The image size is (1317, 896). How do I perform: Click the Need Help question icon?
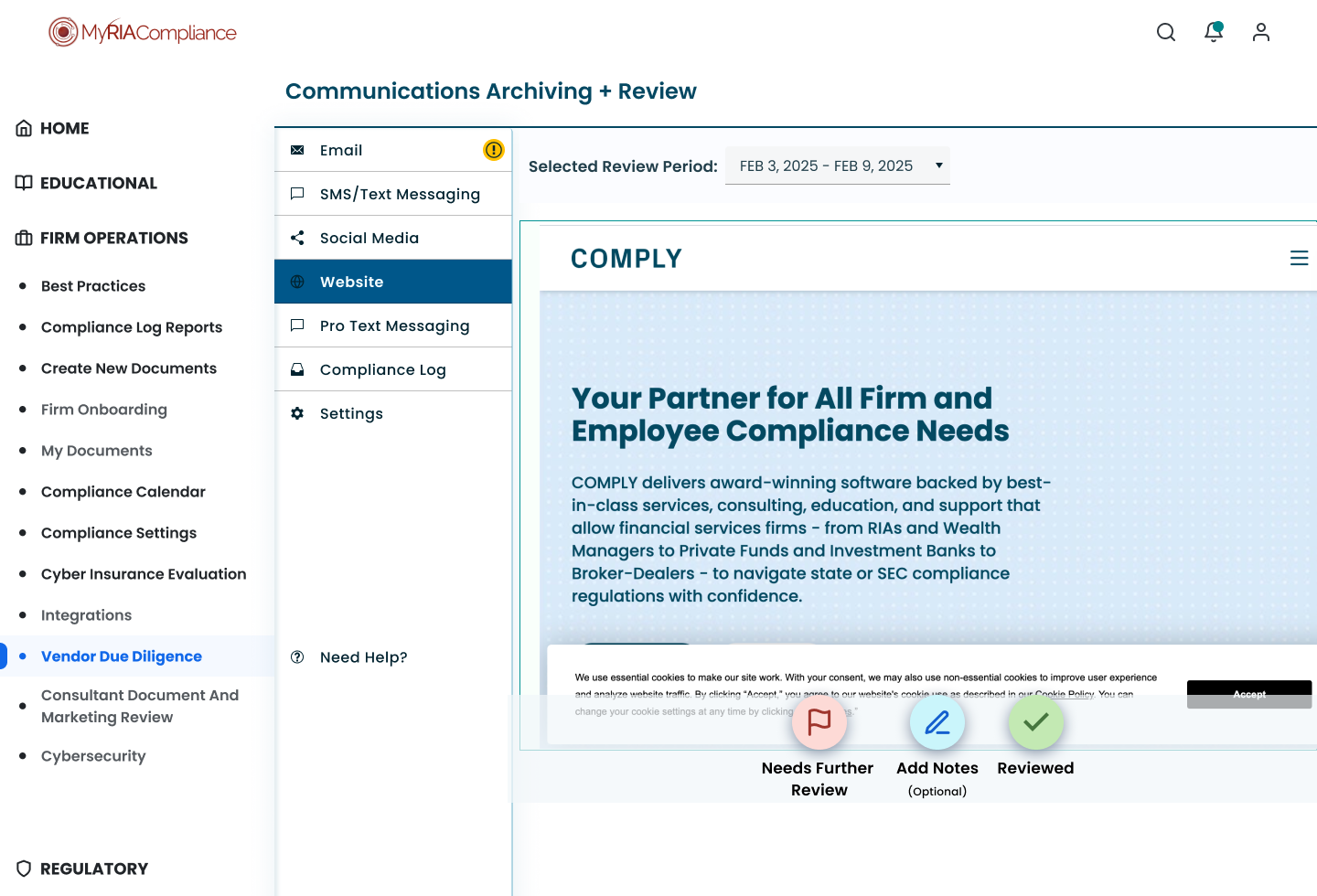[297, 657]
